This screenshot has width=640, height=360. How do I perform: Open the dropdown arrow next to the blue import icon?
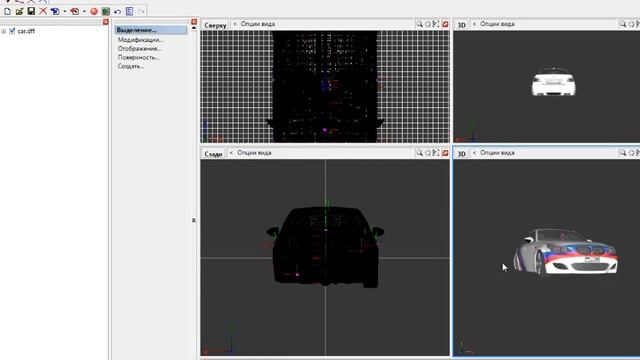[64, 11]
